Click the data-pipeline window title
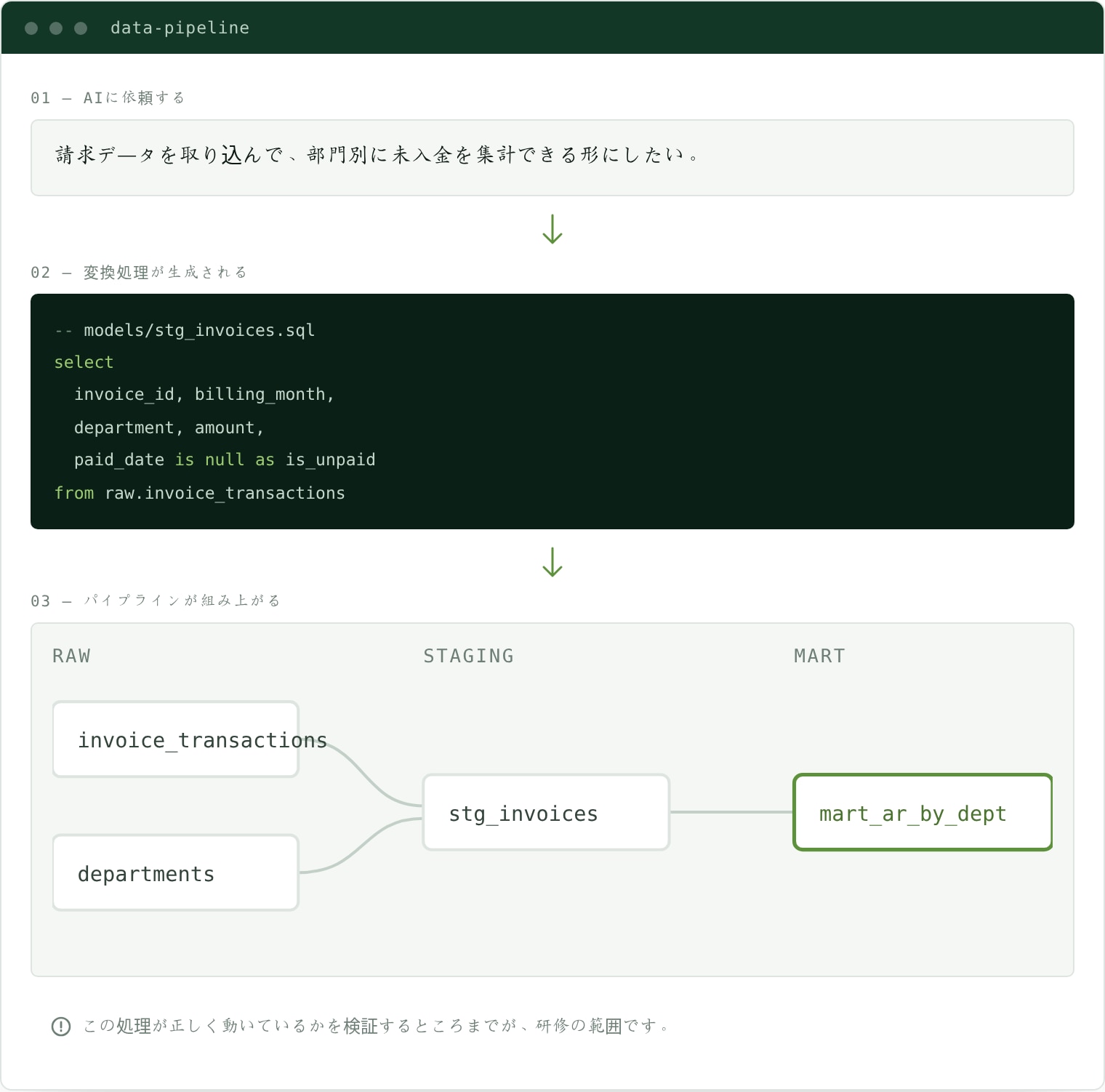The image size is (1105, 1092). 180,28
